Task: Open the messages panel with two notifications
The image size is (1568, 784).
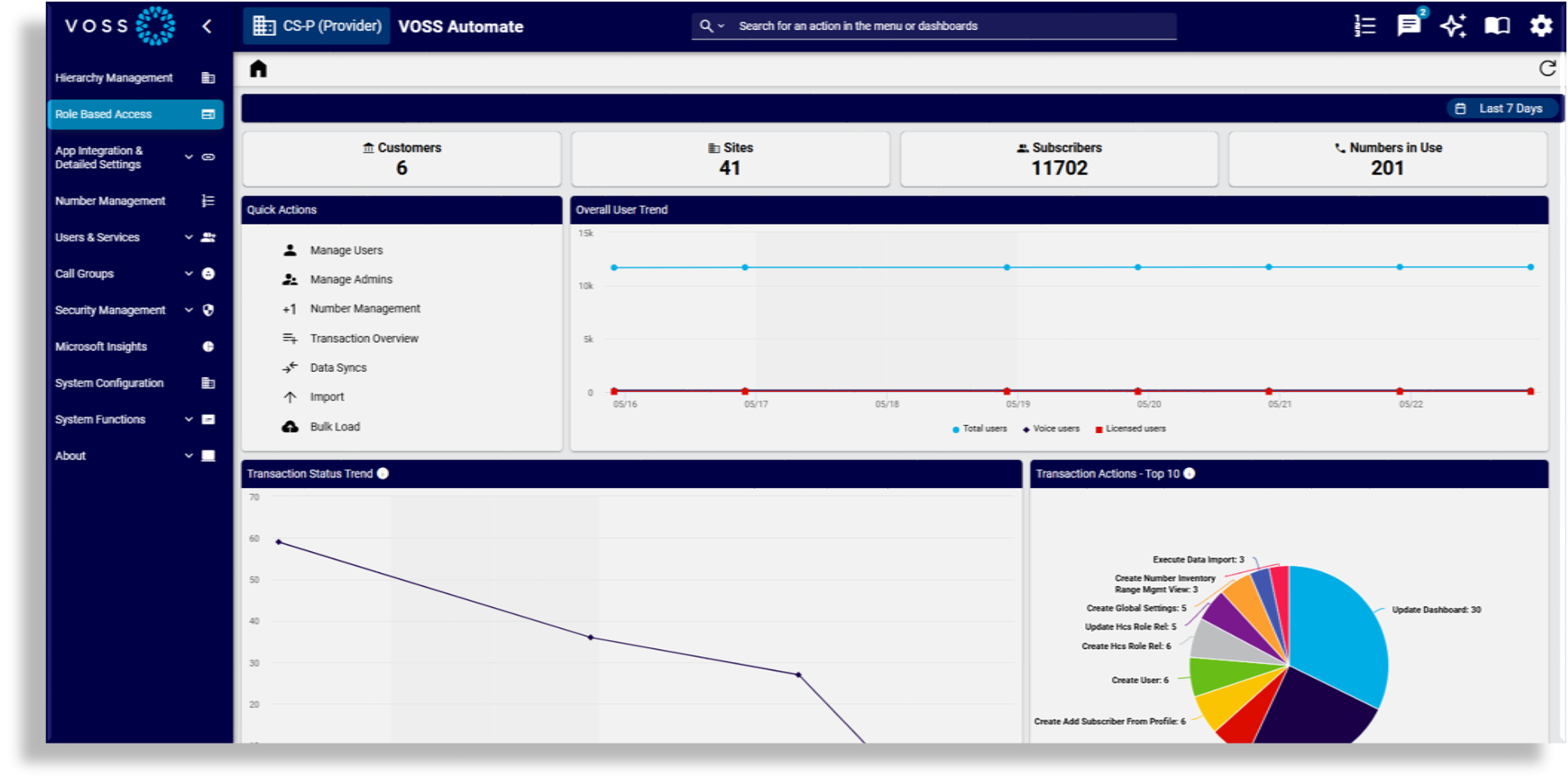Action: (1408, 25)
